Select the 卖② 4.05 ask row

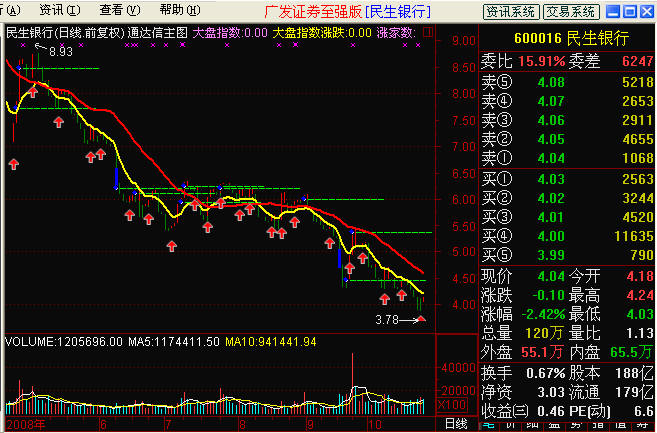click(x=567, y=139)
